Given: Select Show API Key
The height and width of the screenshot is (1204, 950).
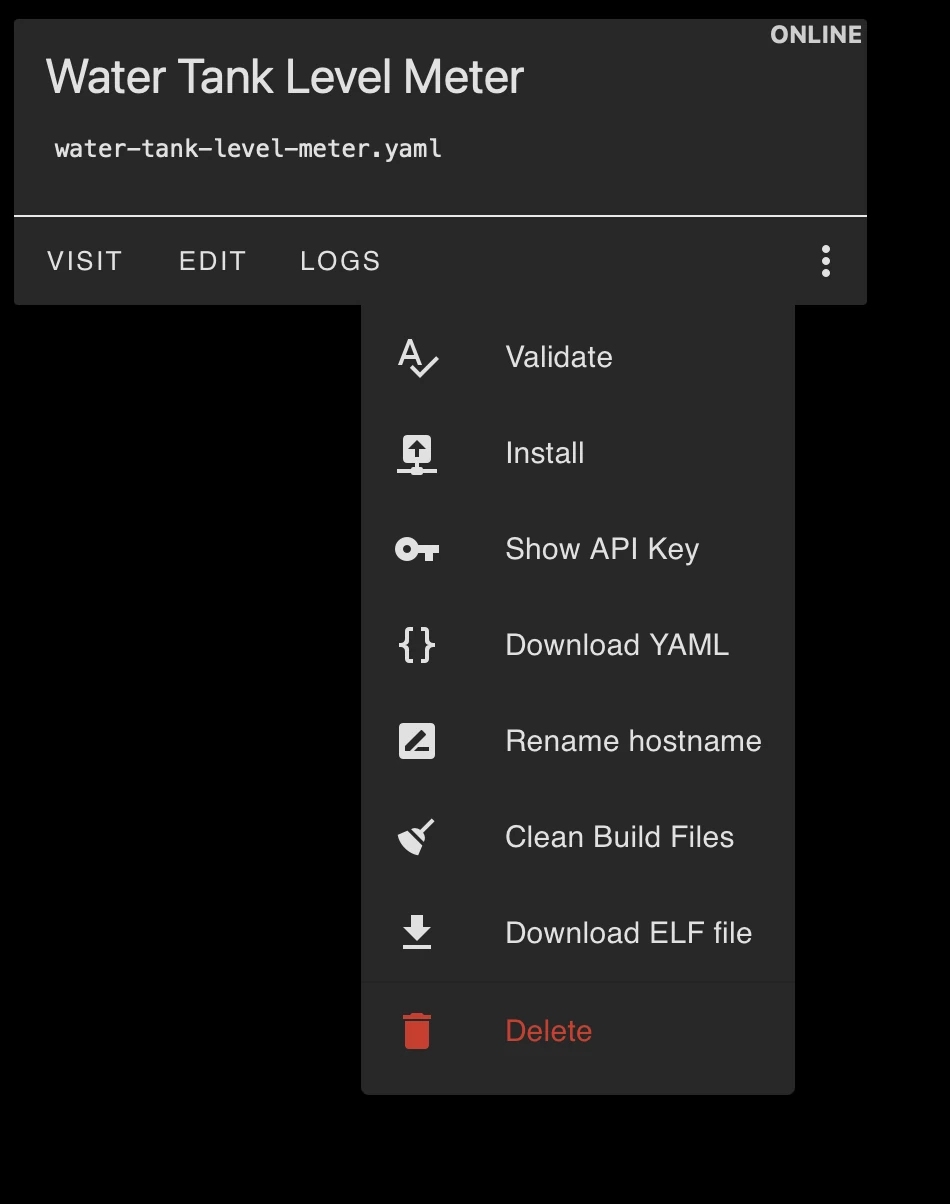Looking at the screenshot, I should 603,549.
